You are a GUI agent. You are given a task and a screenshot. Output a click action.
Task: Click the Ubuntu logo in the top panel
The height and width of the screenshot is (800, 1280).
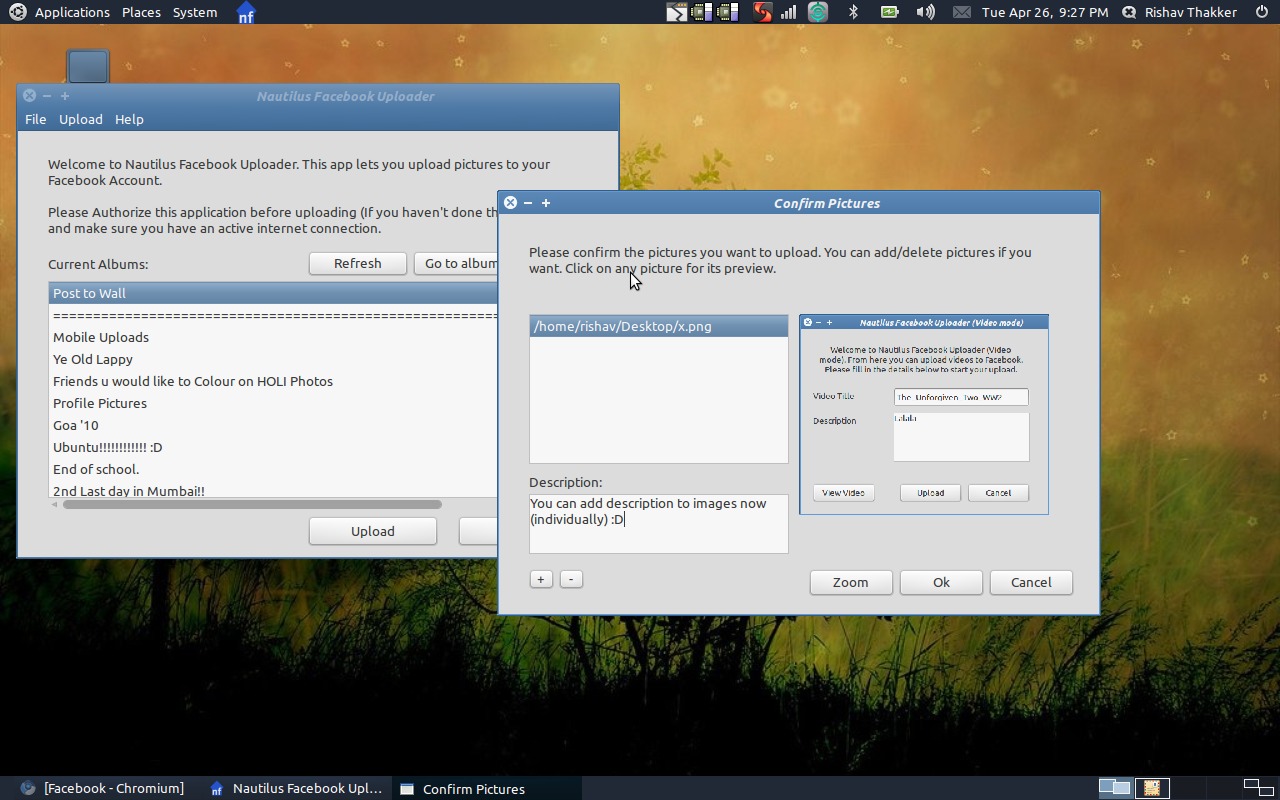(x=17, y=12)
